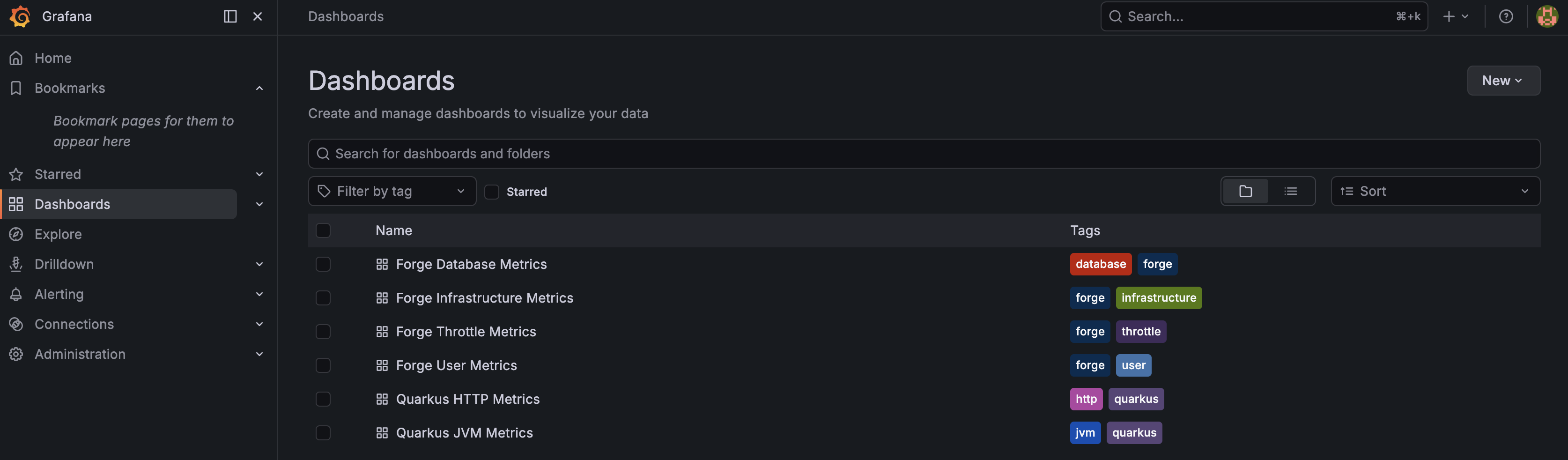Enable the Starred filter checkbox
1568x460 pixels.
tap(491, 192)
